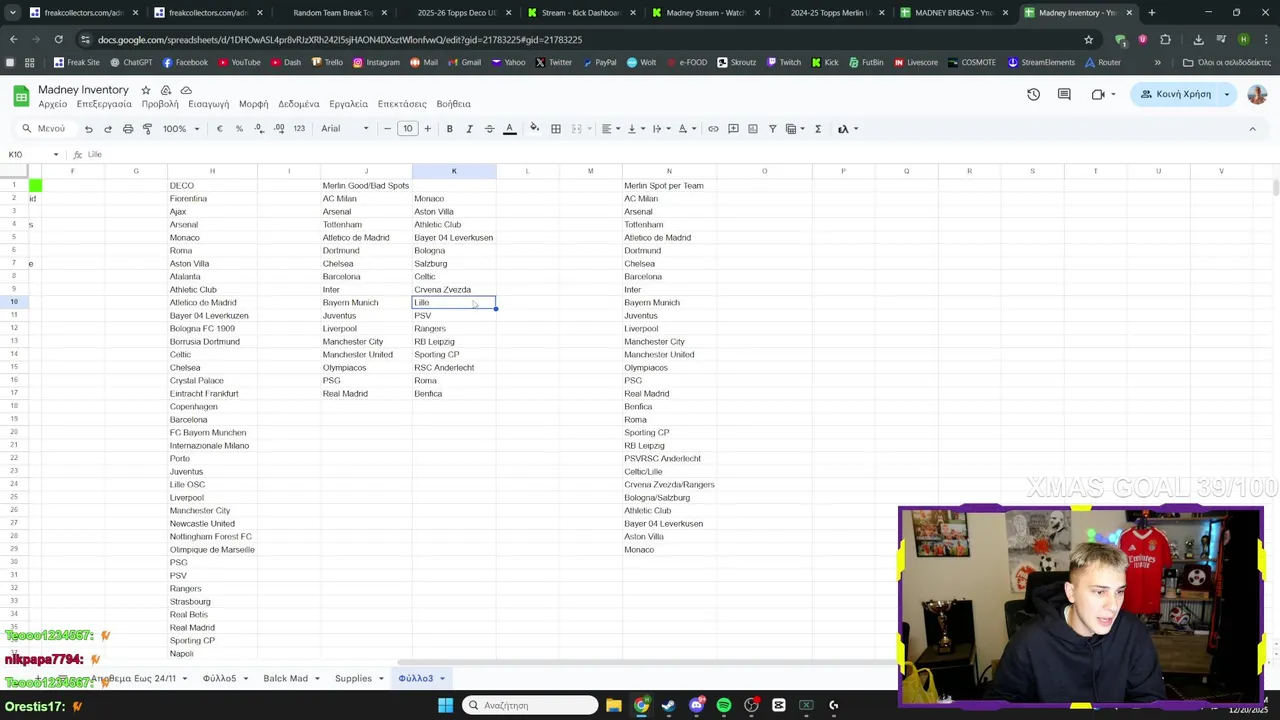The width and height of the screenshot is (1280, 720).
Task: Increase font size with plus button
Action: tap(427, 129)
